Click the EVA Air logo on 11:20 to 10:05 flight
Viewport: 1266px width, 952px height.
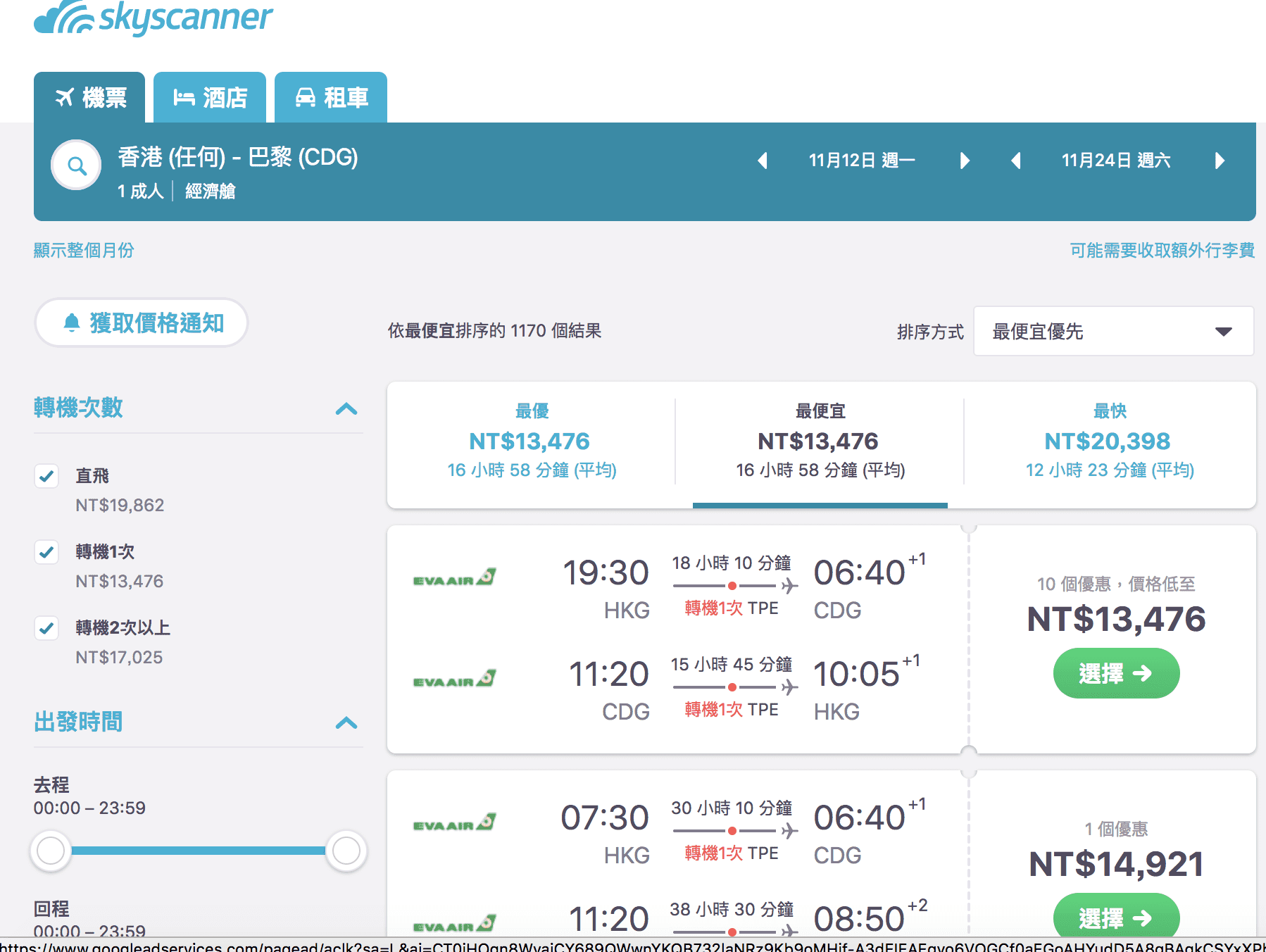pos(455,679)
